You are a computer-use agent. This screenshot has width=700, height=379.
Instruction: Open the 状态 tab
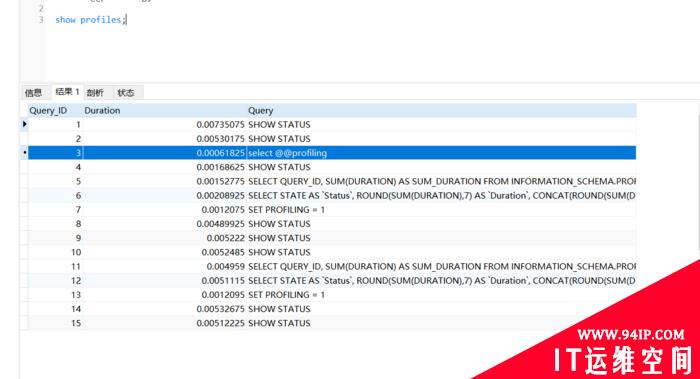pos(126,92)
